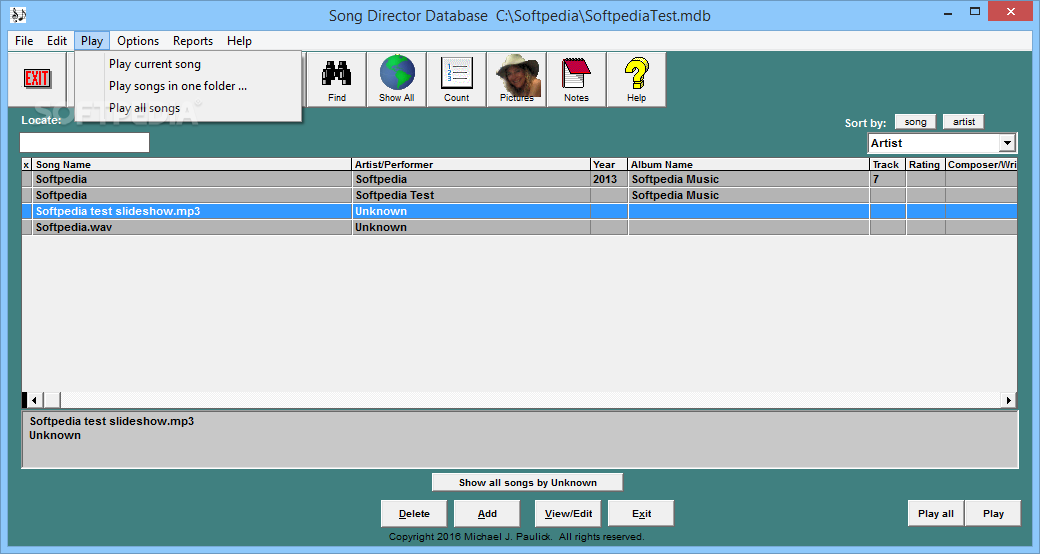Click the Help question mark icon
Screen dimensions: 1040x554
(x=636, y=79)
